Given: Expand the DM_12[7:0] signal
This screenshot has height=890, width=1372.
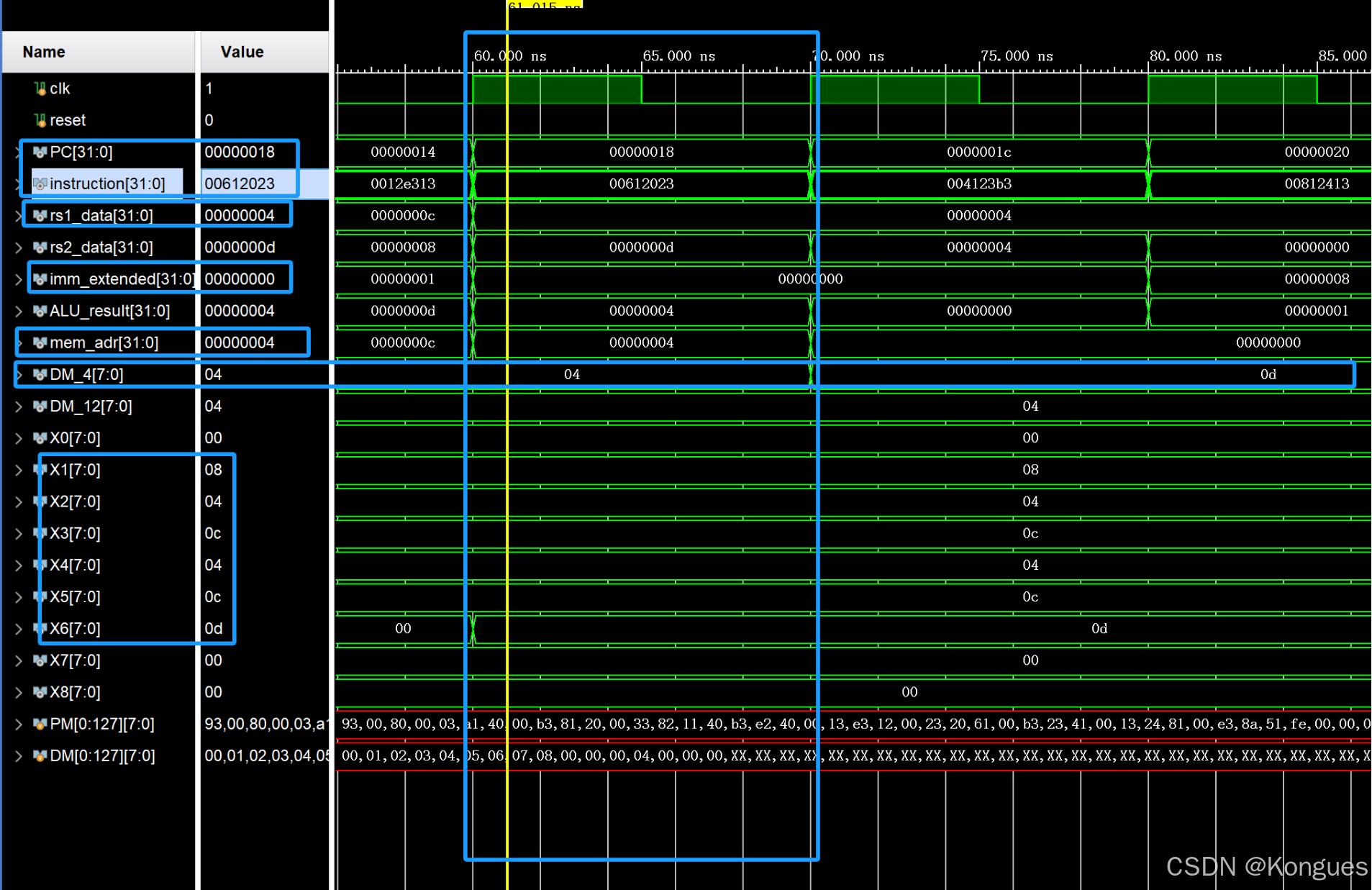Looking at the screenshot, I should [x=19, y=407].
